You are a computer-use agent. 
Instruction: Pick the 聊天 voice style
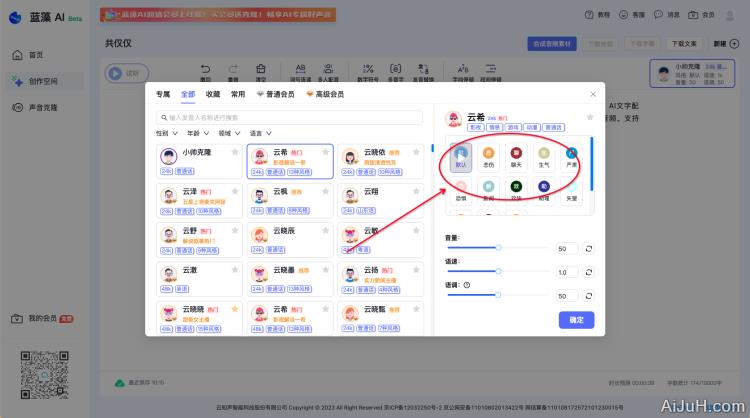pyautogui.click(x=516, y=156)
